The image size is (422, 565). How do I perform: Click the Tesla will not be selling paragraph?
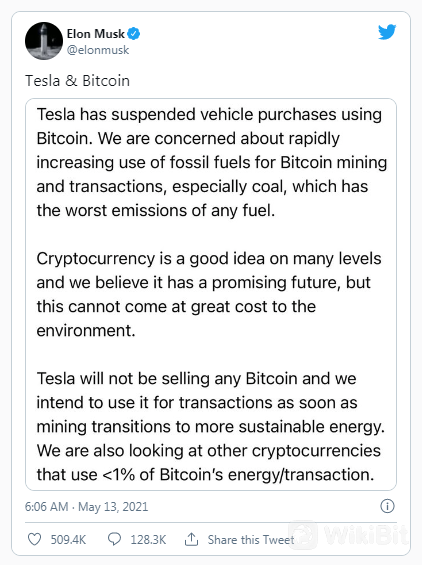[211, 426]
